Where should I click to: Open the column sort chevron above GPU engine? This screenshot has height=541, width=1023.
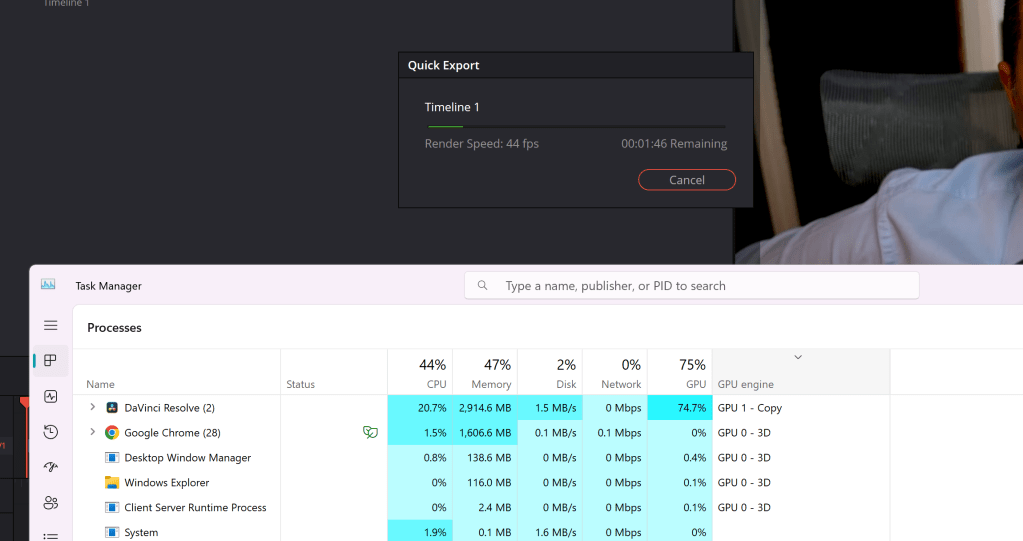(798, 357)
